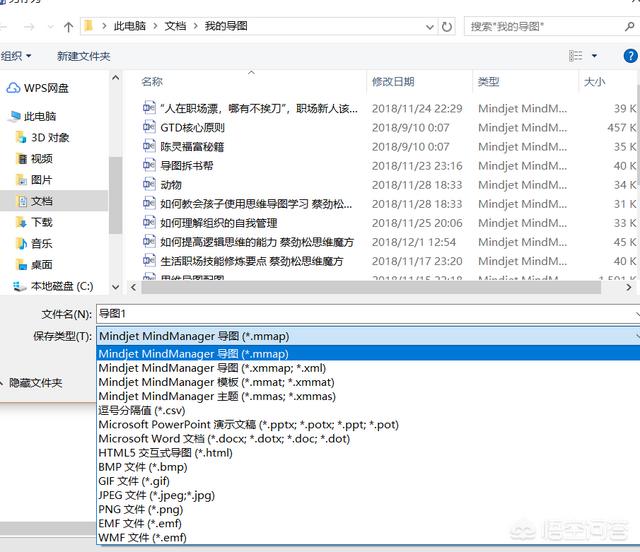Click the 隐藏文件夹 toggle

pyautogui.click(x=36, y=382)
